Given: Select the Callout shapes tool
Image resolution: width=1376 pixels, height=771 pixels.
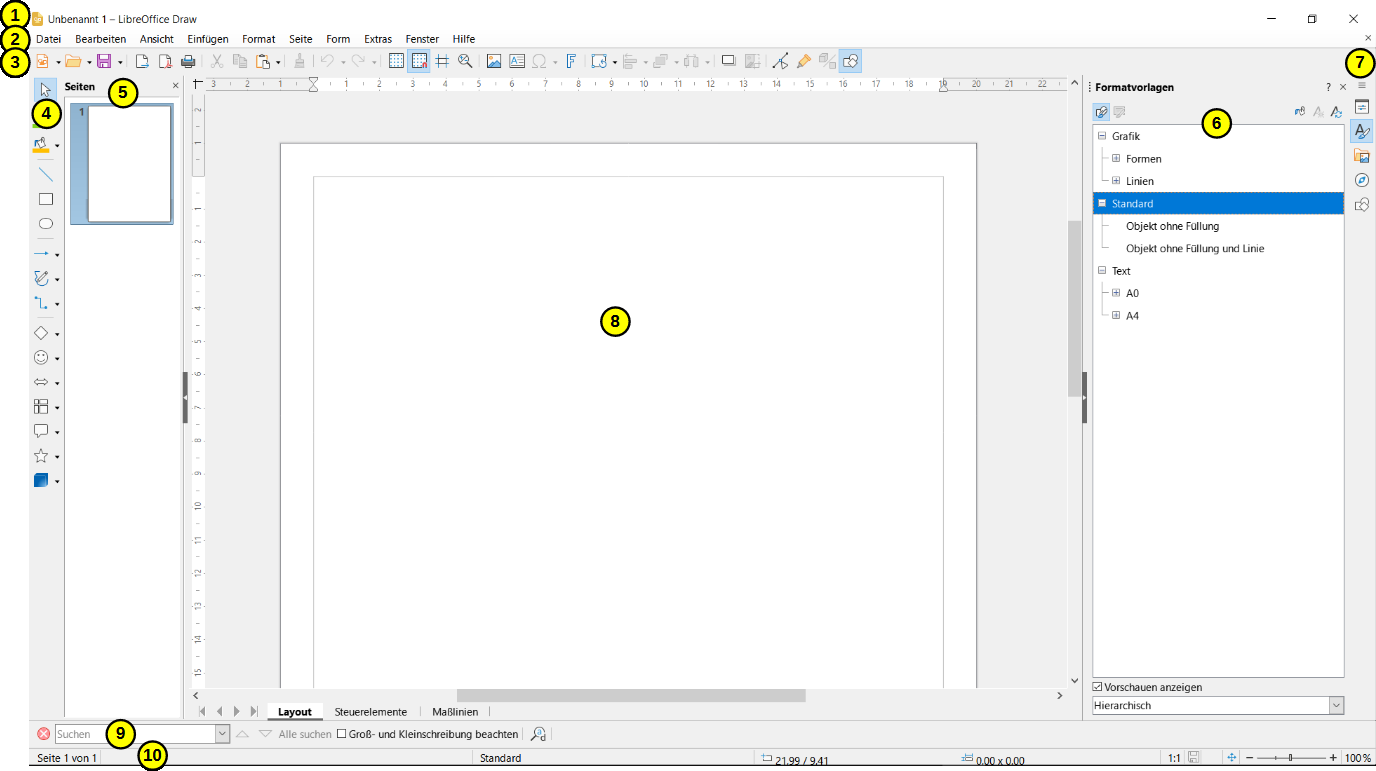Looking at the screenshot, I should (x=41, y=431).
